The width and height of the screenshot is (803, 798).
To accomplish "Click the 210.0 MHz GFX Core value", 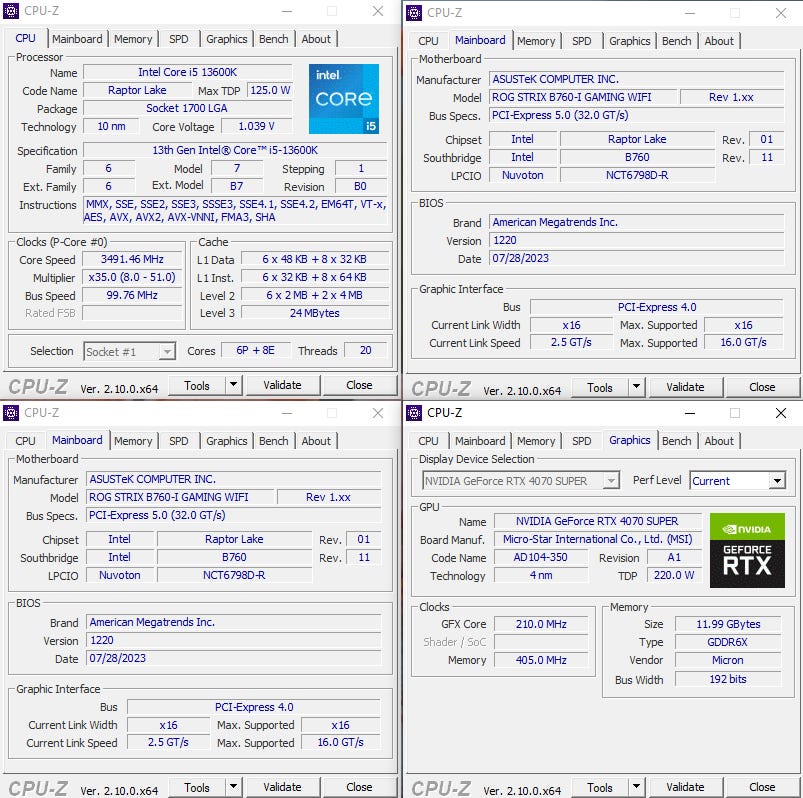I will coord(541,624).
